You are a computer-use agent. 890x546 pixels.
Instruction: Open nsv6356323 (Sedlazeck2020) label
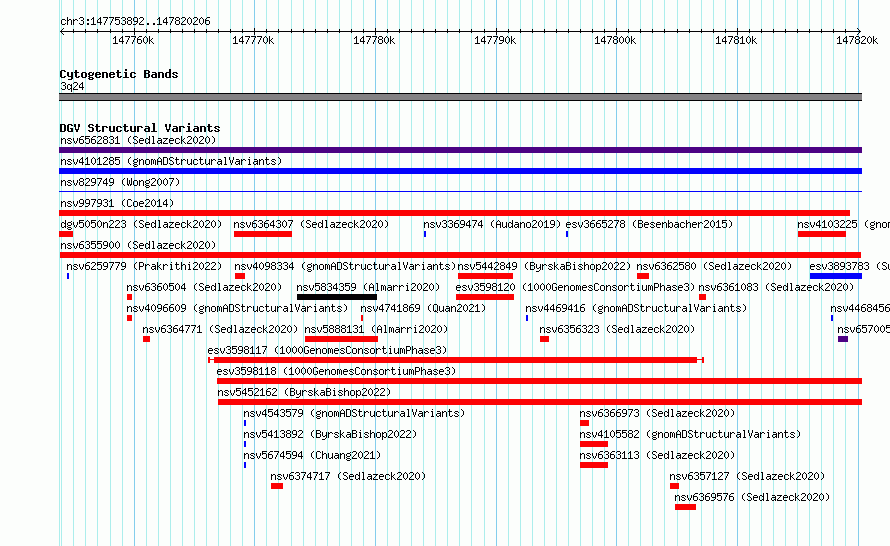click(x=617, y=329)
